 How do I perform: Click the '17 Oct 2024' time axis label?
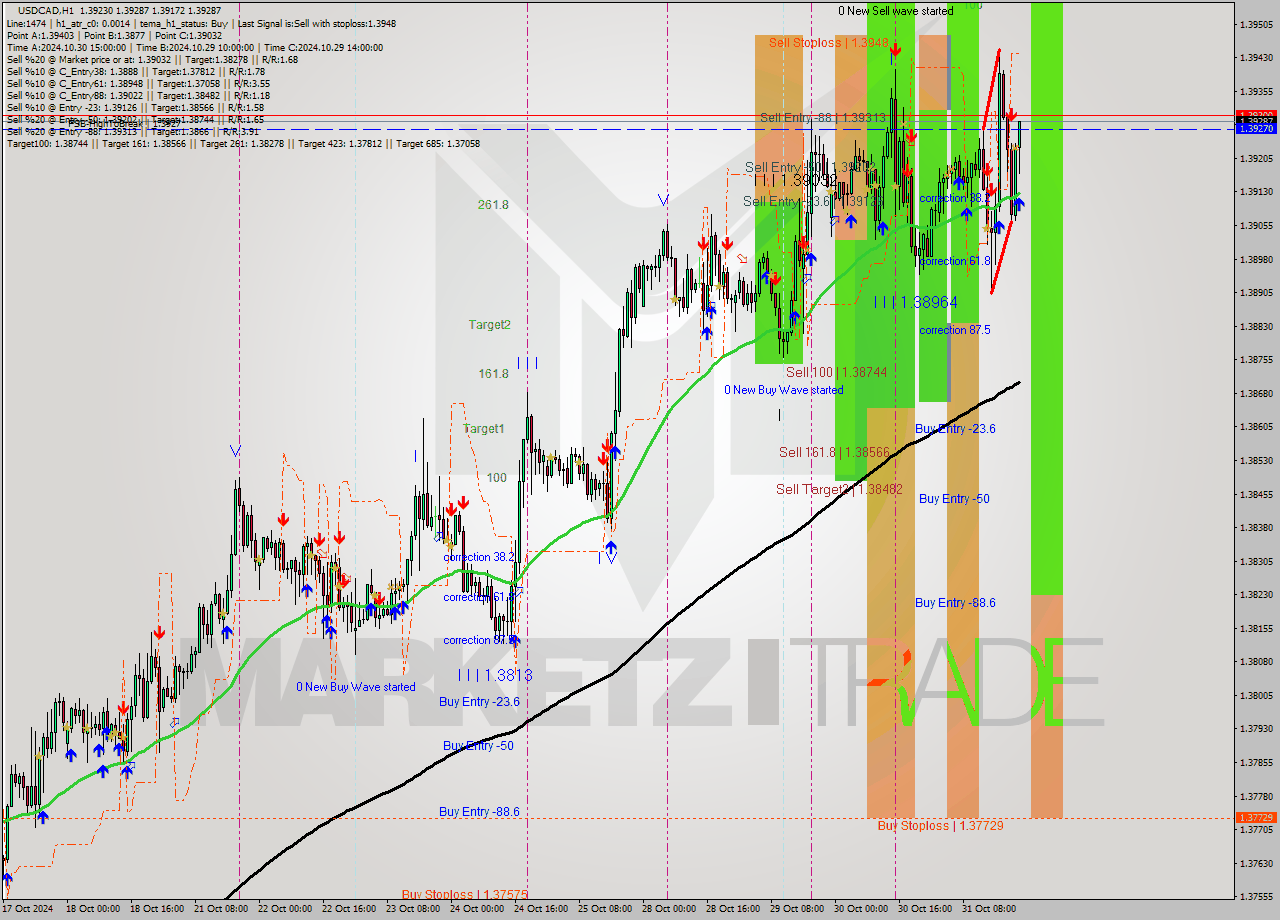click(x=29, y=909)
